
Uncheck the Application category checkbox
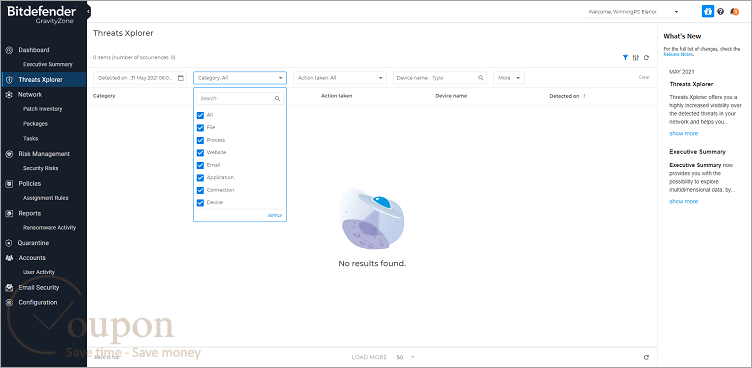(x=200, y=178)
